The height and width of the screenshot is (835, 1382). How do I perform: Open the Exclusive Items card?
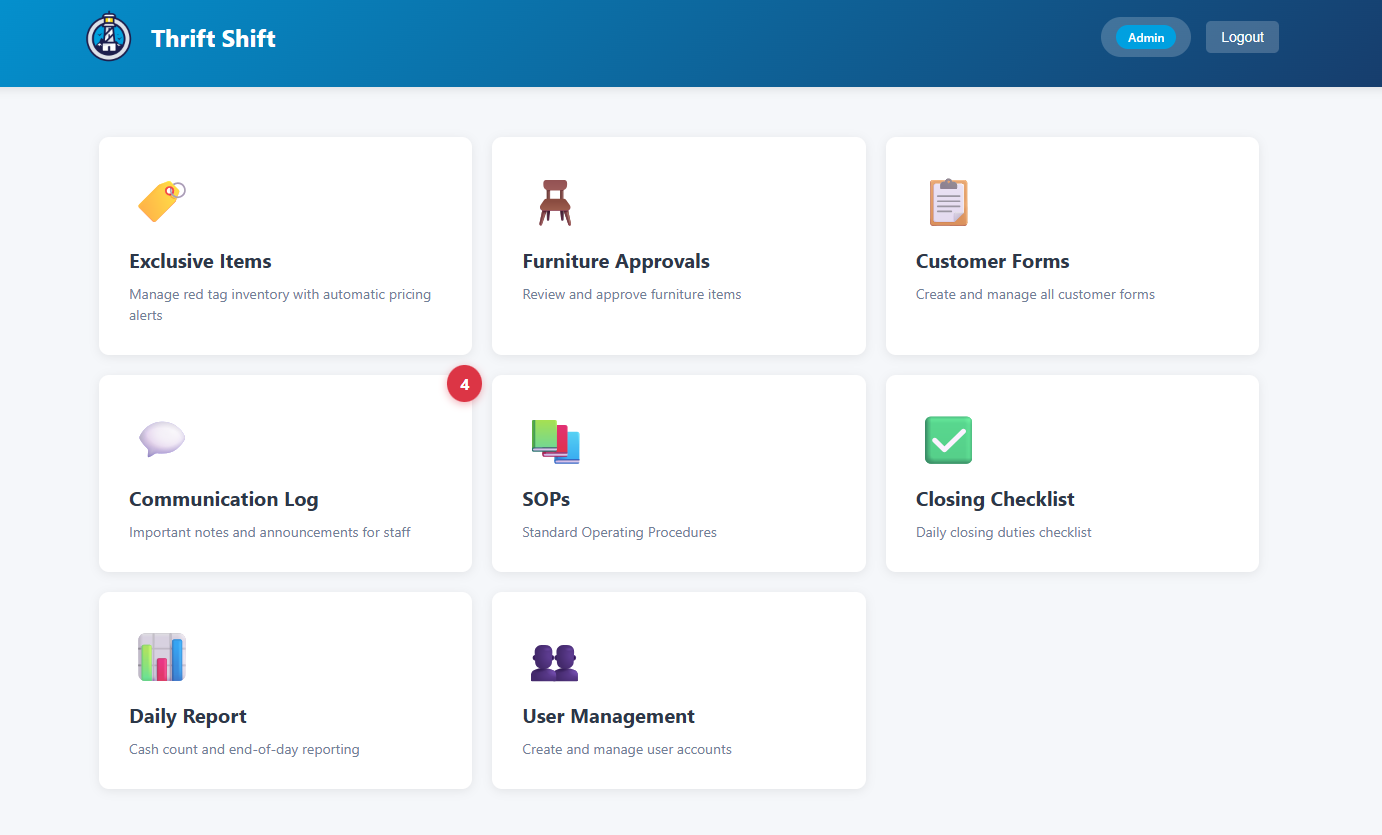click(x=285, y=246)
